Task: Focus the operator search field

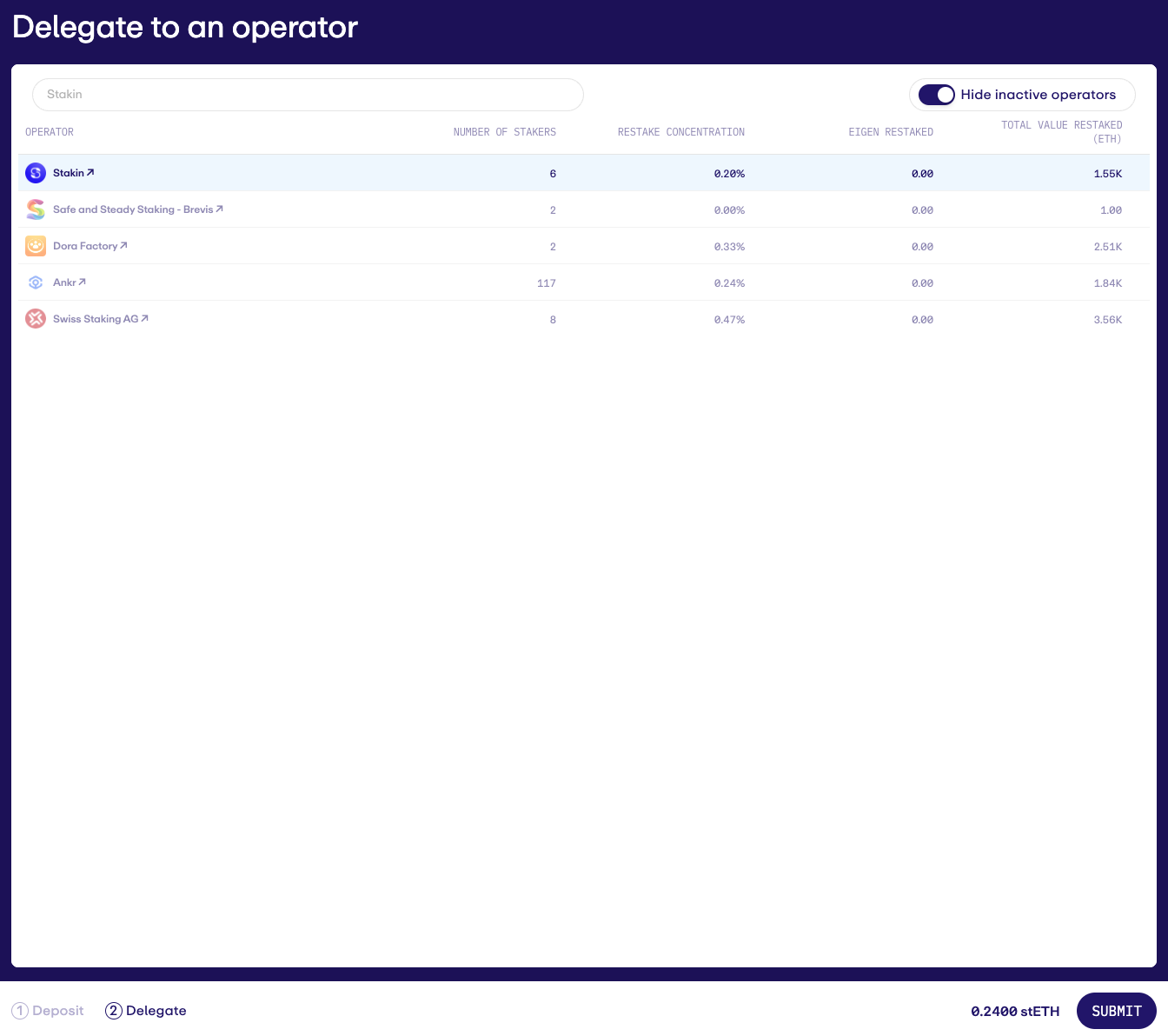Action: [308, 95]
